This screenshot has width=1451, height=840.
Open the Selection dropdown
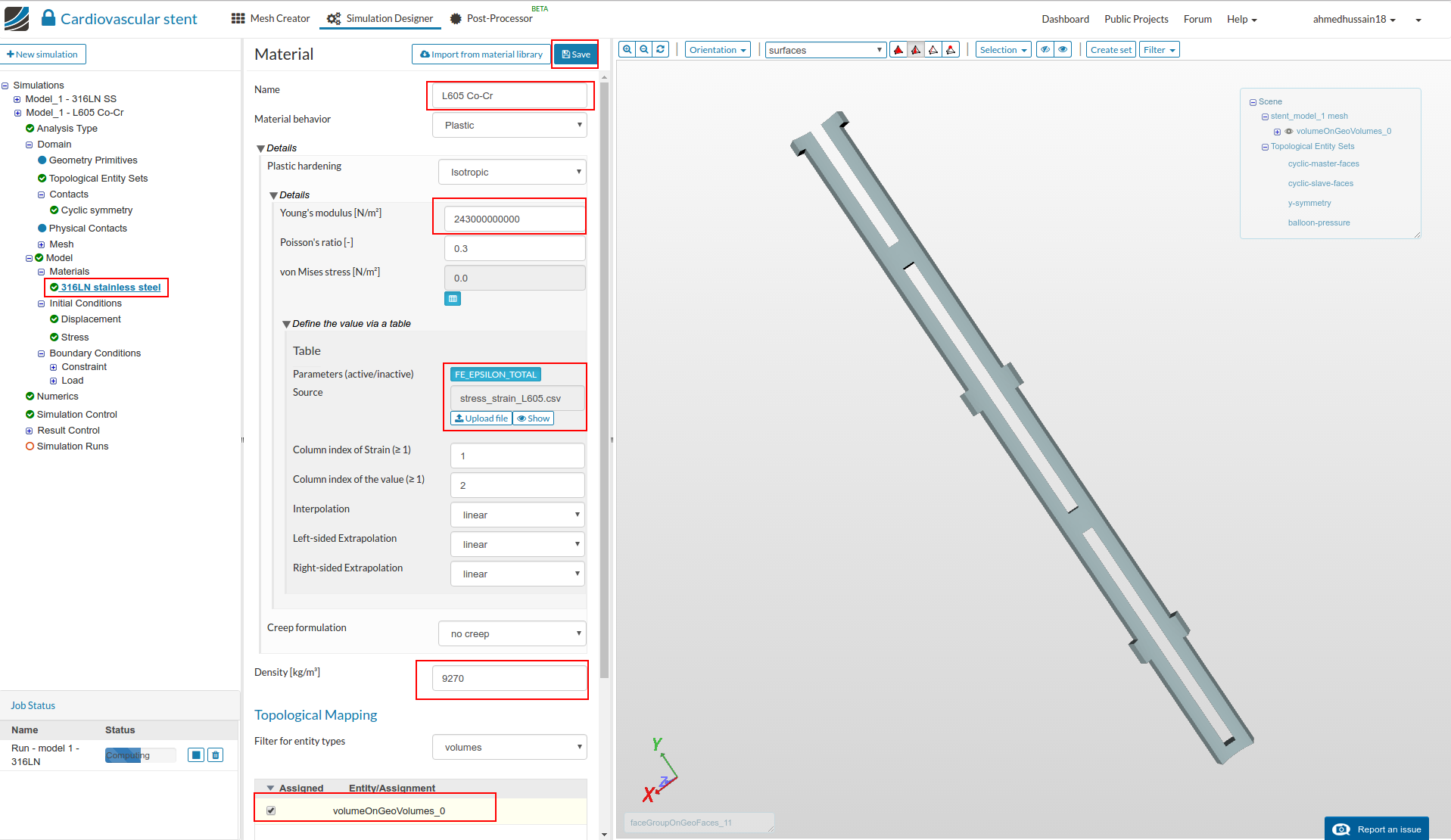1003,50
